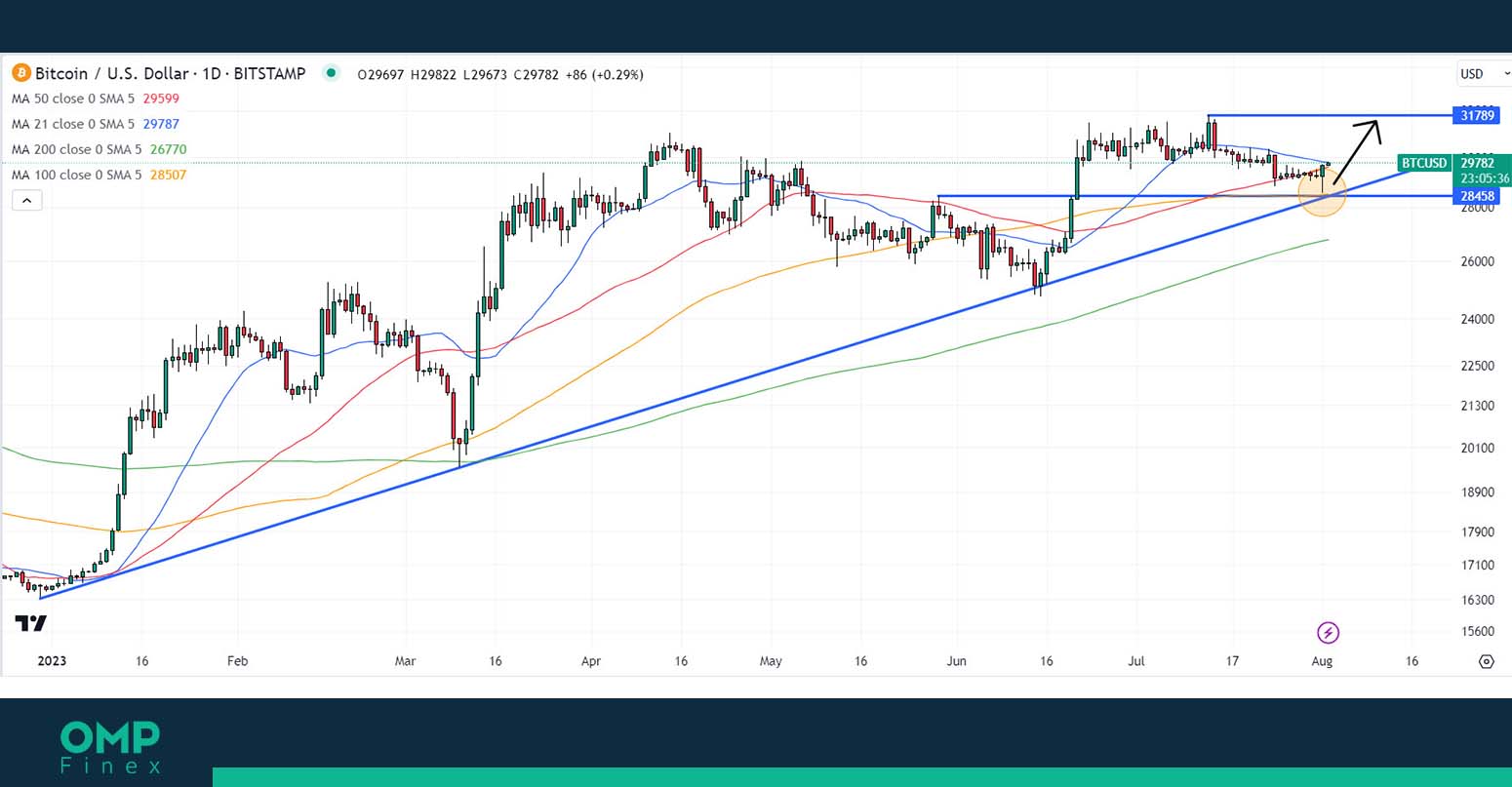Click the 17900 price axis label
The image size is (1512, 787).
pyautogui.click(x=1477, y=532)
